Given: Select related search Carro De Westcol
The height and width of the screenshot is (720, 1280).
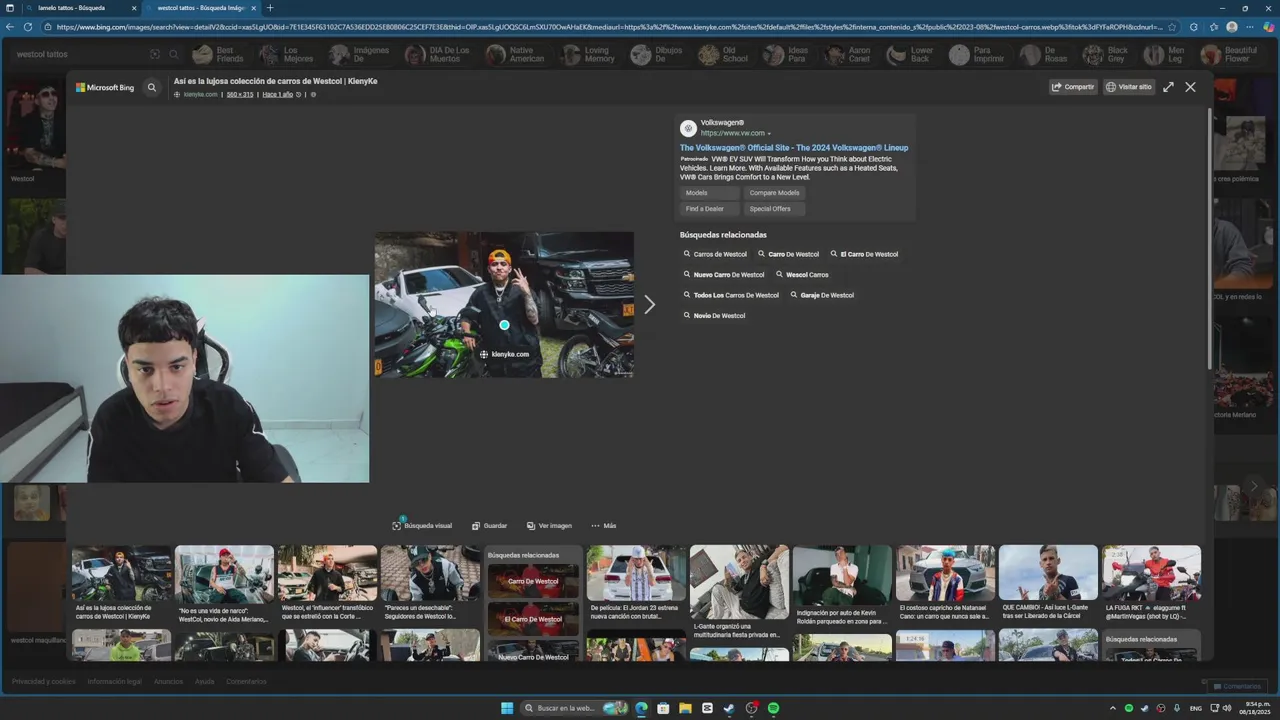Looking at the screenshot, I should pos(788,254).
